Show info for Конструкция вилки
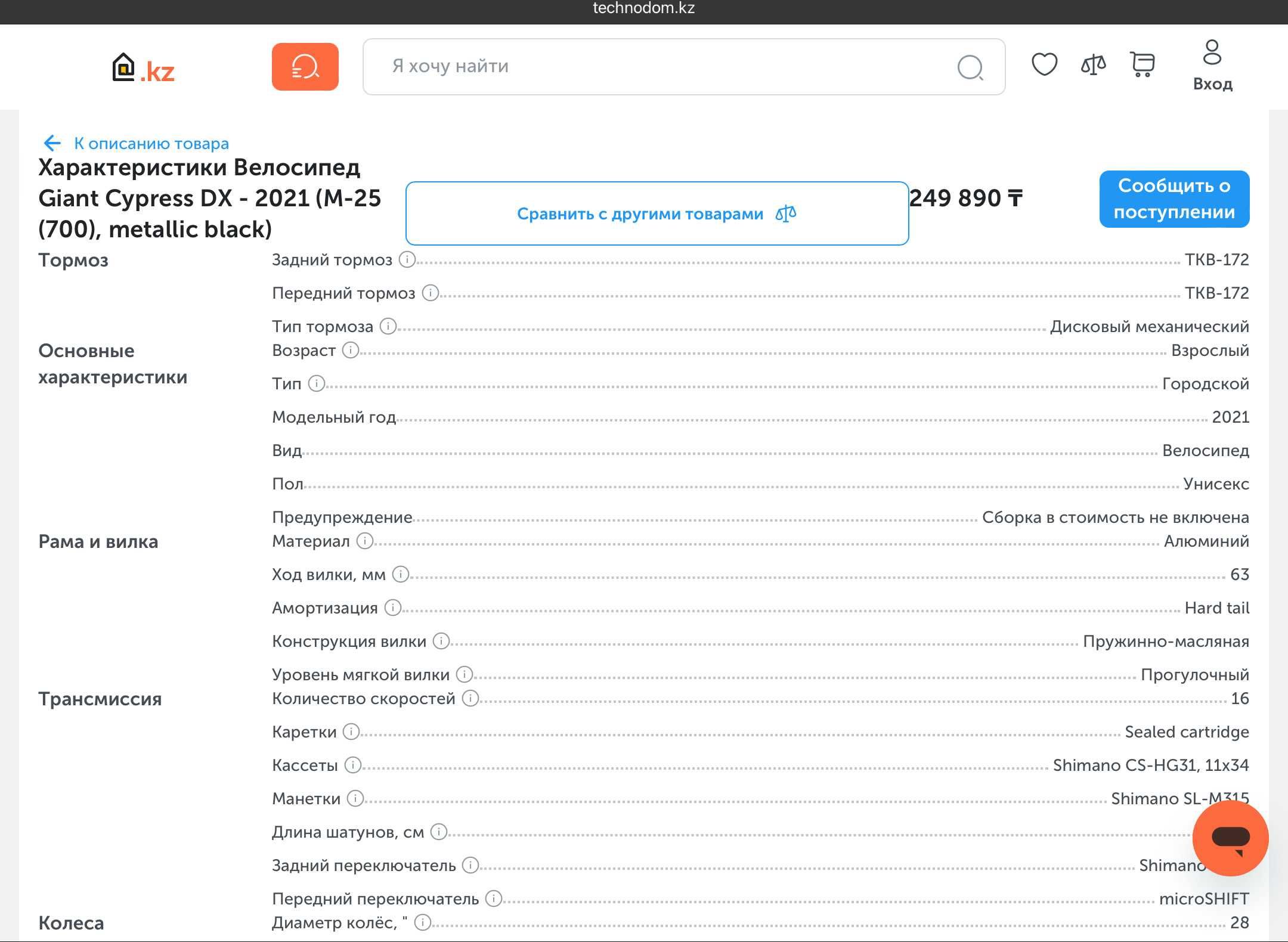This screenshot has width=1288, height=942. [x=441, y=641]
